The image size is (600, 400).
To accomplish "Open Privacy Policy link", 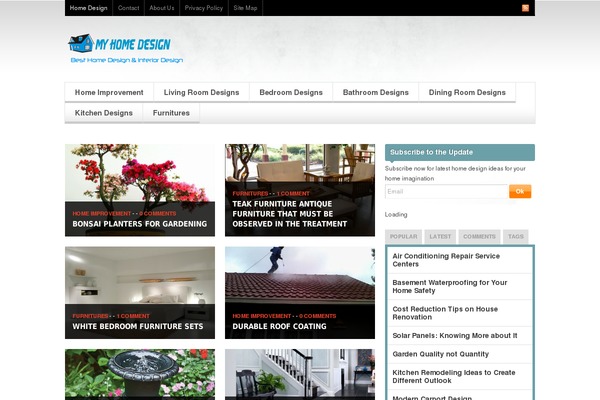I will click(x=204, y=8).
